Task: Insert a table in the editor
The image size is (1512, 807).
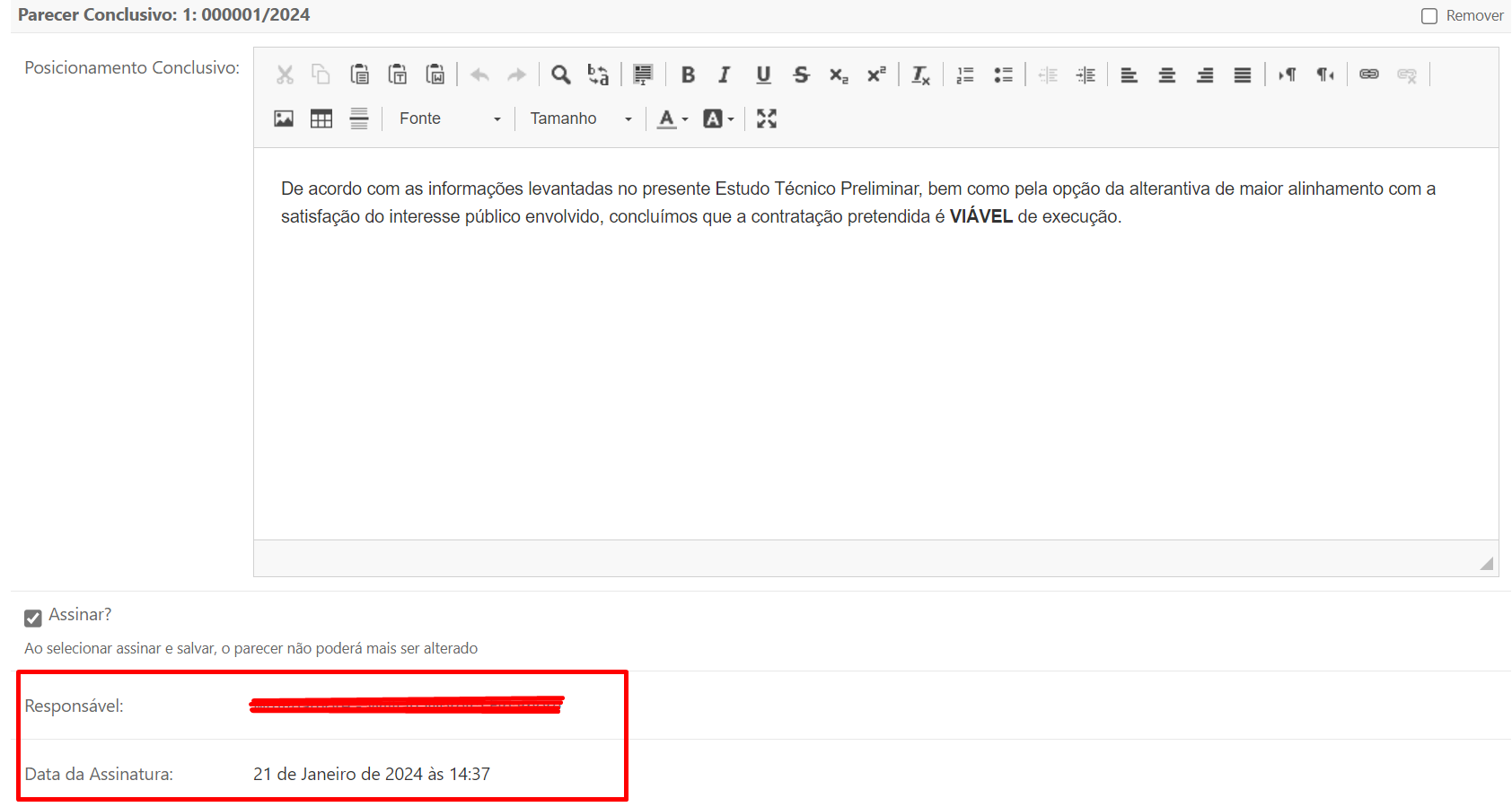Action: (x=321, y=118)
